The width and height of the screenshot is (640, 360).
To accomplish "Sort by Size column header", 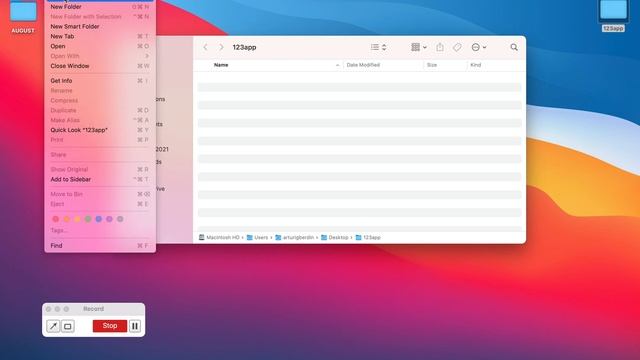I will click(432, 65).
